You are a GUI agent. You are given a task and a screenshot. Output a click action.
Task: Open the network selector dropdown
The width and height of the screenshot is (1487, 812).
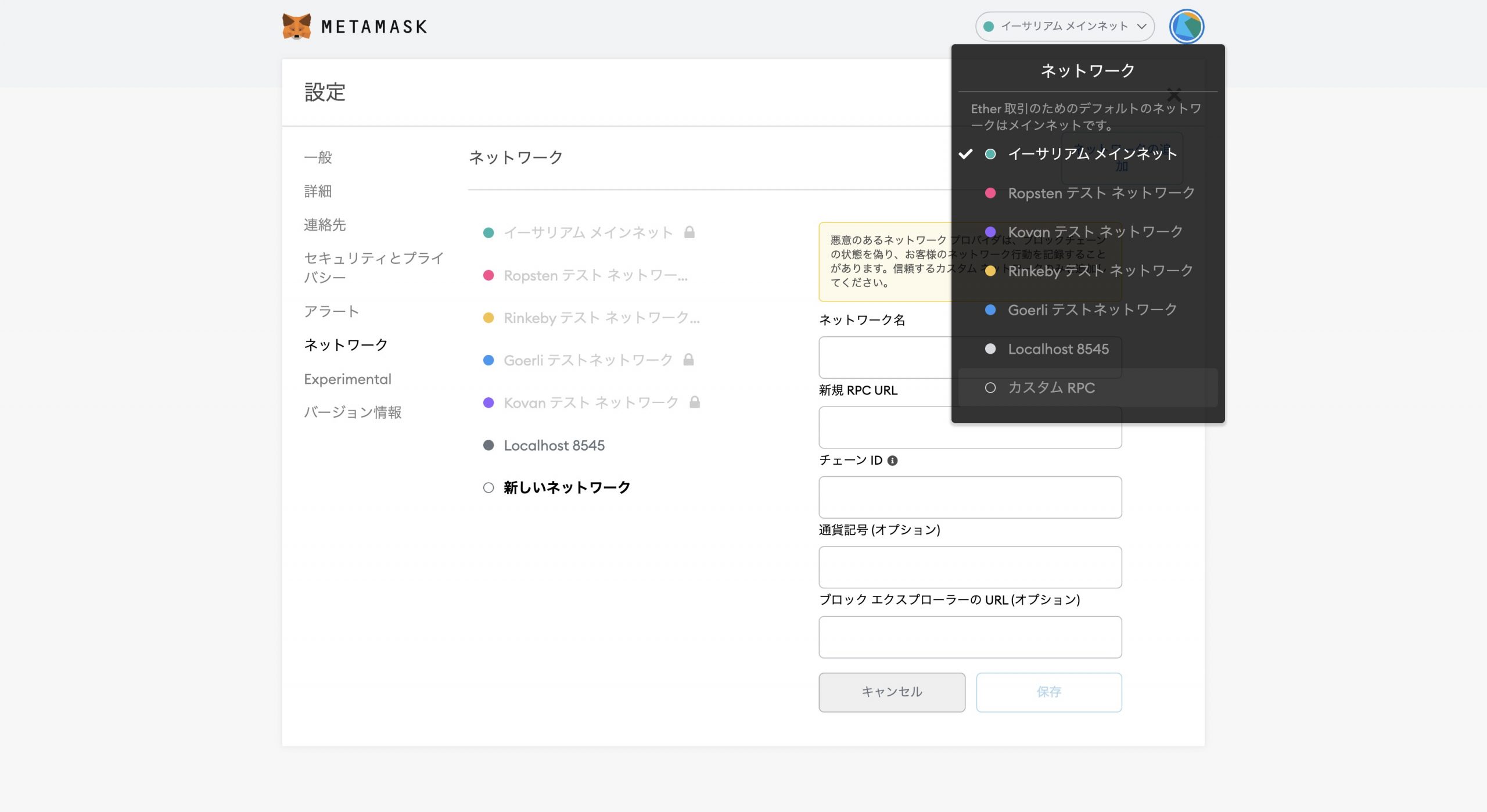(x=1065, y=26)
